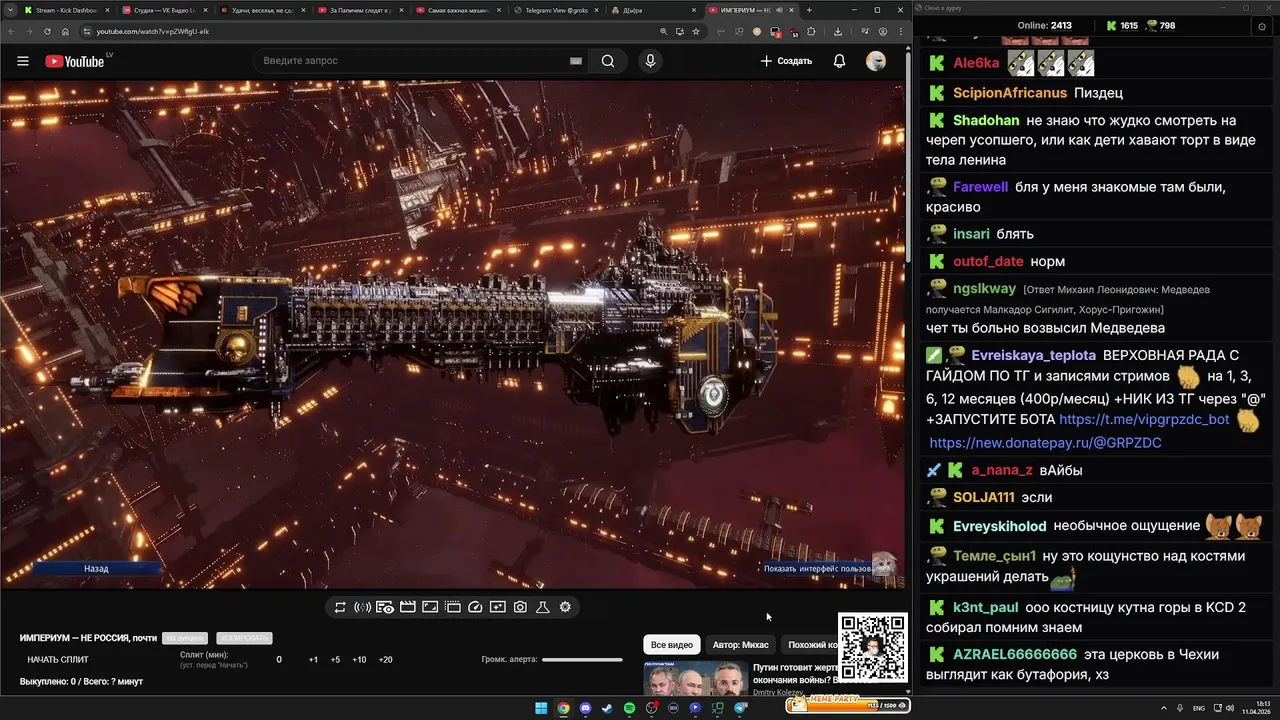Start voice search with the microphone
The image size is (1280, 720).
pyautogui.click(x=650, y=61)
